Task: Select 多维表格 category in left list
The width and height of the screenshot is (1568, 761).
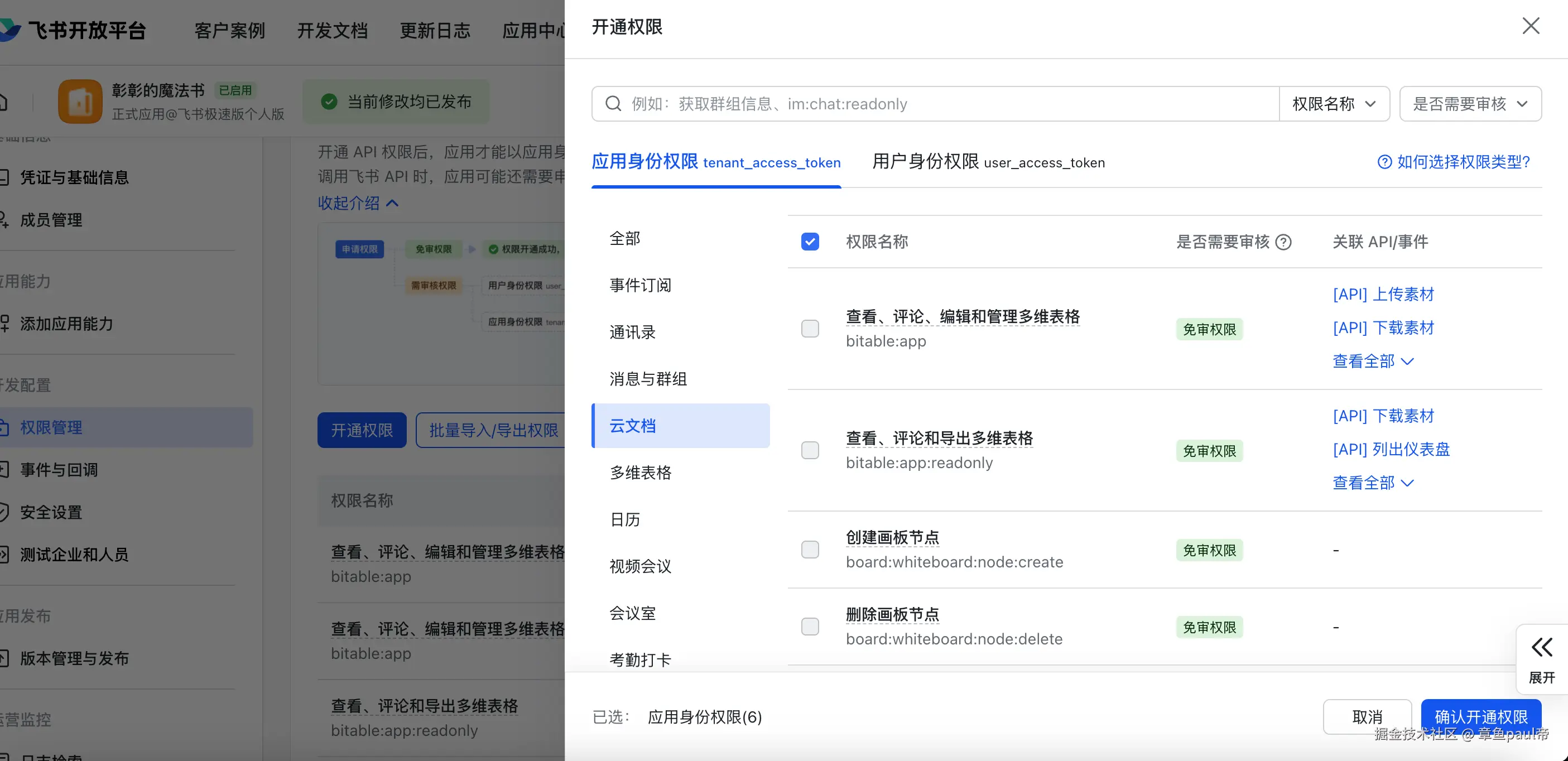Action: (641, 473)
